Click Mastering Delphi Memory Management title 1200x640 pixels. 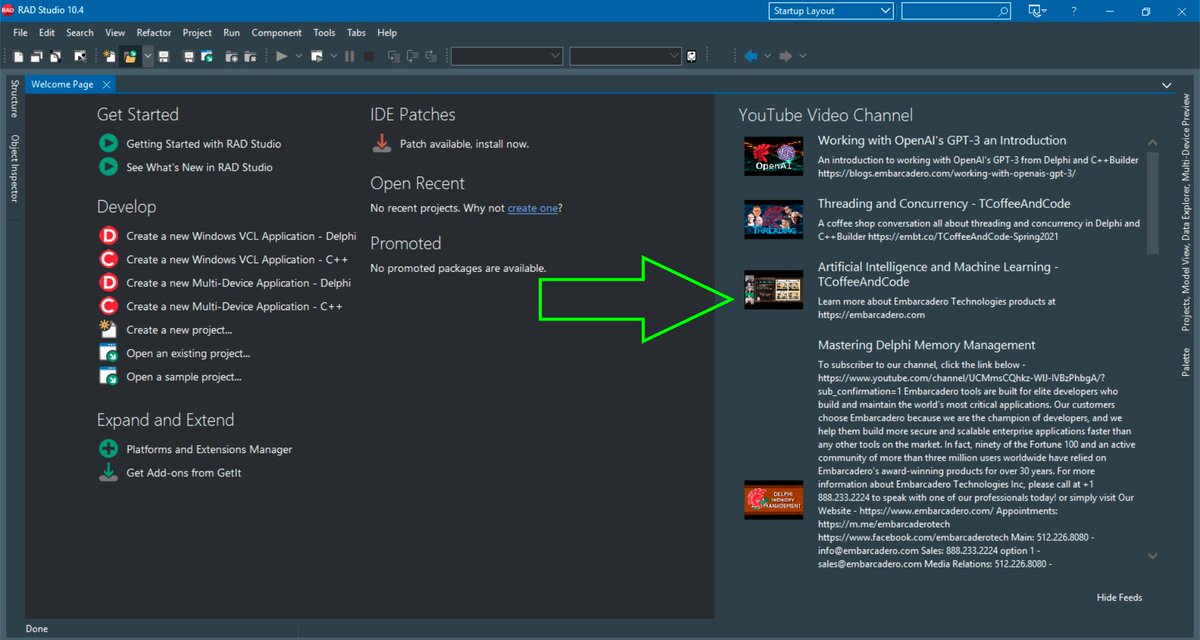pos(926,345)
